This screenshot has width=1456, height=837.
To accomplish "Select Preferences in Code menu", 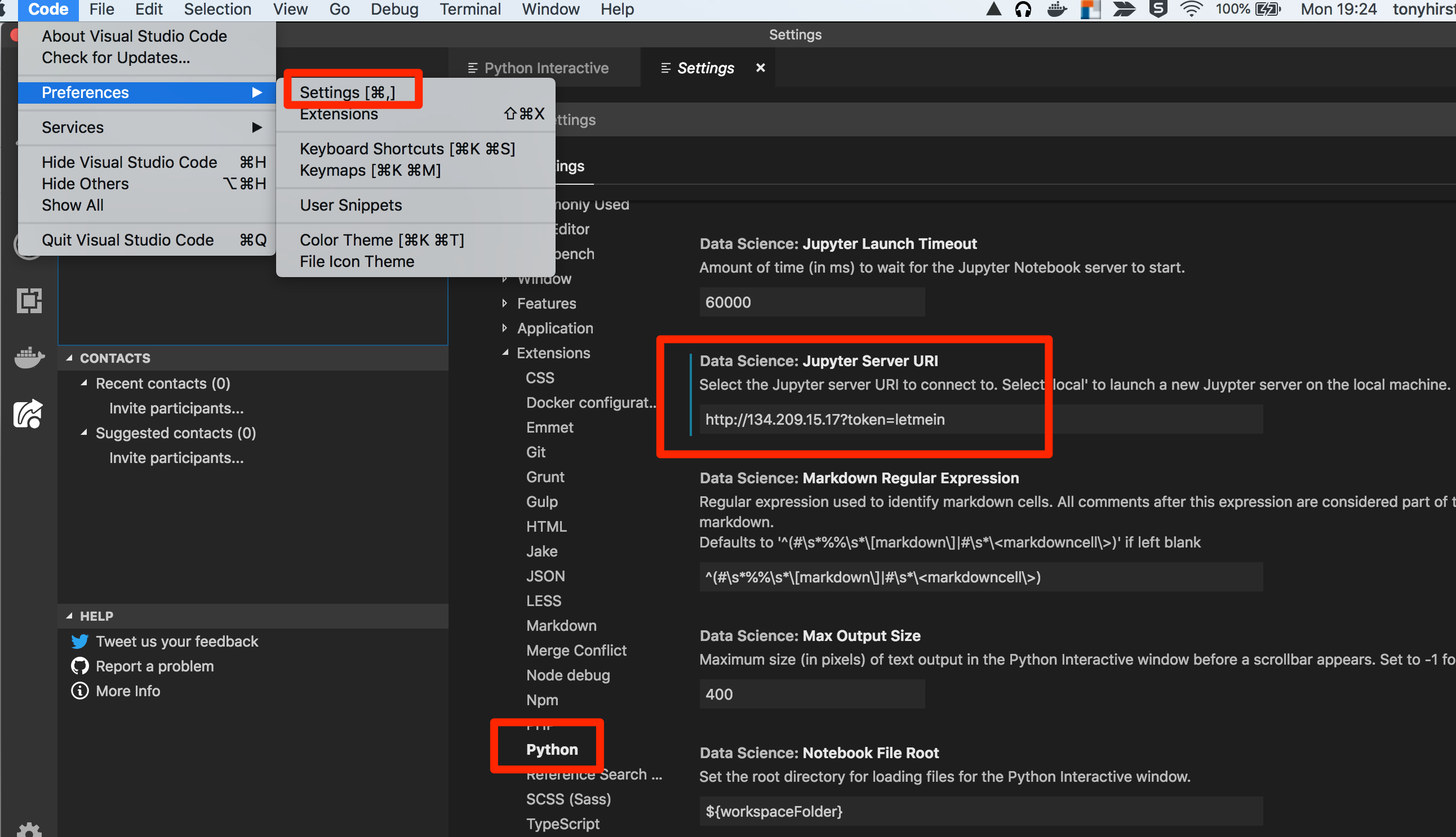I will coord(147,92).
